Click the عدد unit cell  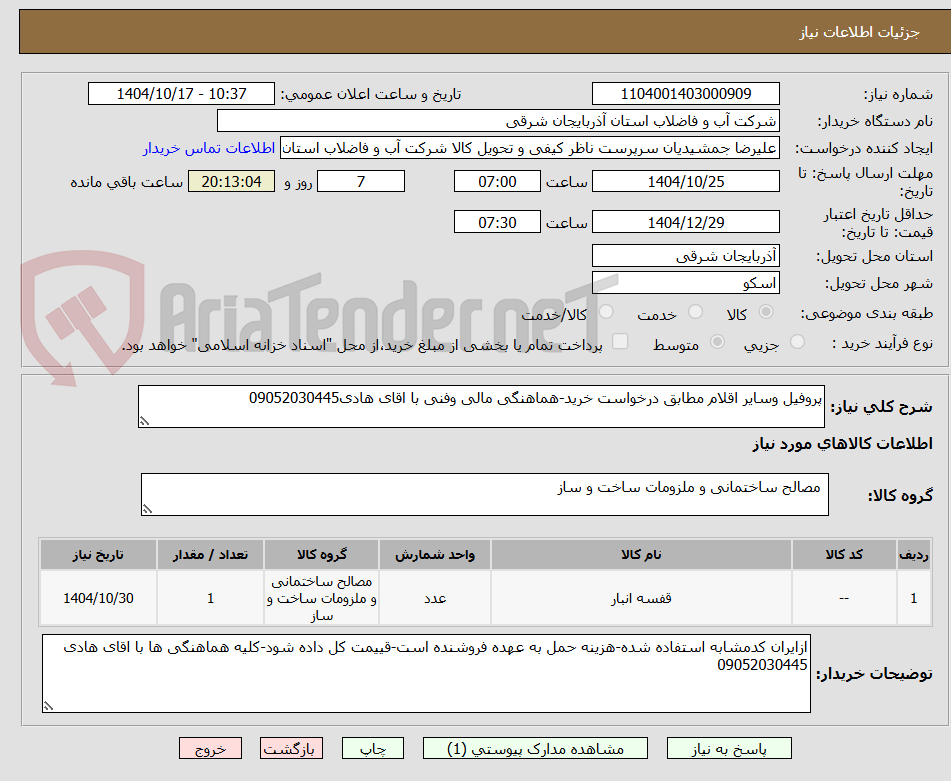(x=435, y=598)
